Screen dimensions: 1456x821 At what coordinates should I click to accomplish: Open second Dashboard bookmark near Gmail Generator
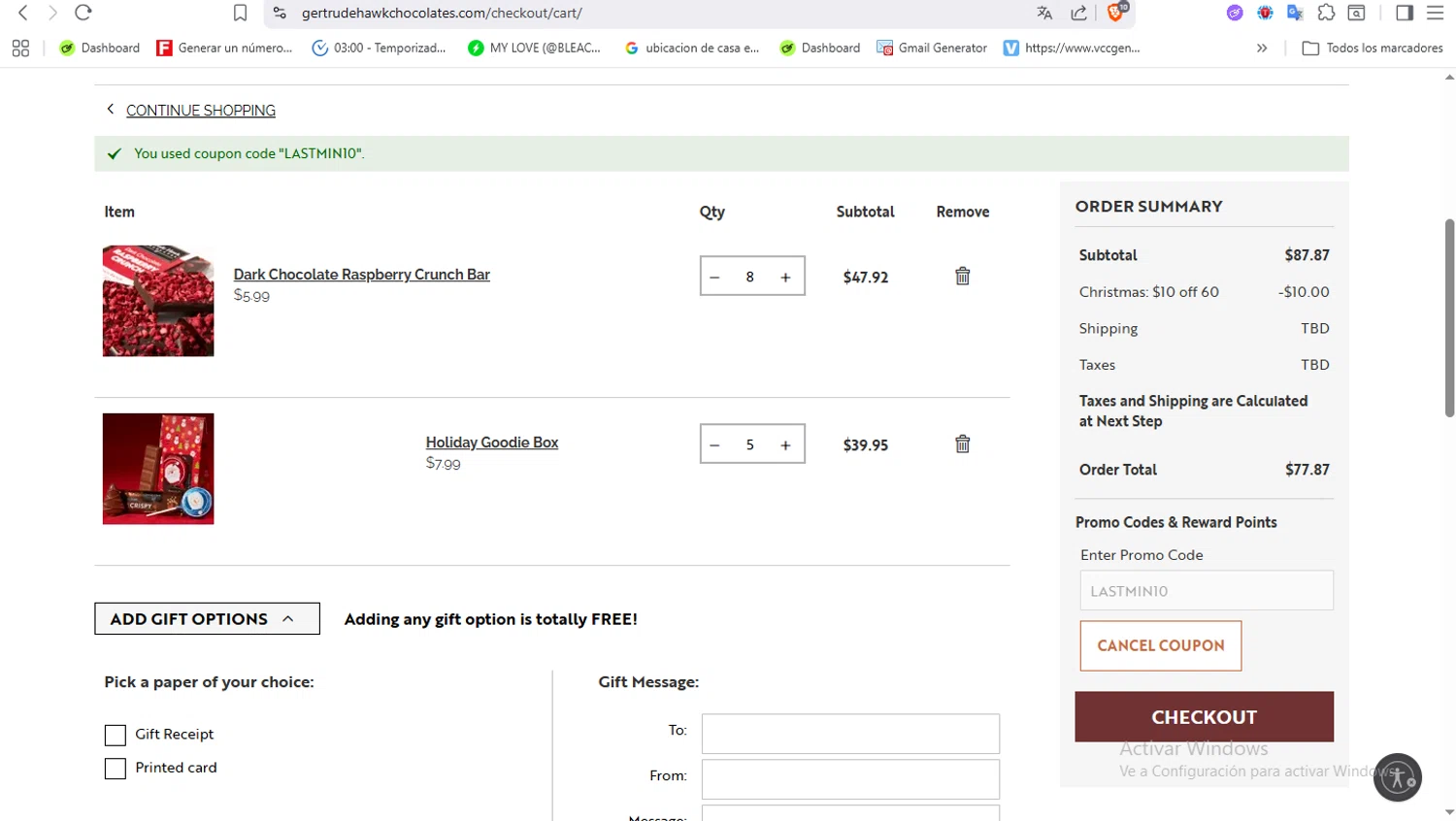[x=820, y=48]
